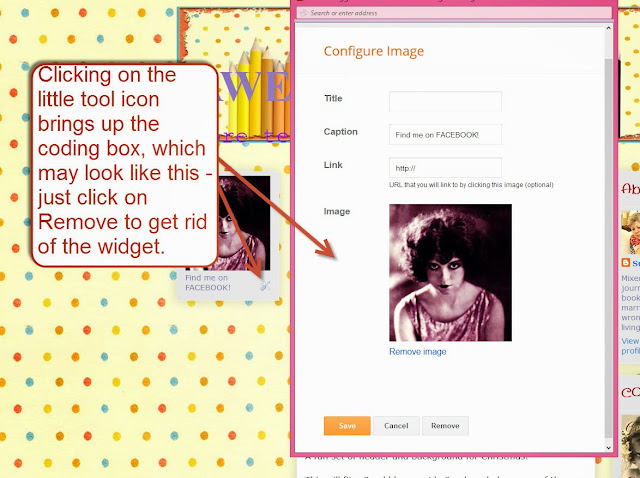This screenshot has height=478, width=640.
Task: Click Remove to delete the widget
Action: (x=445, y=426)
